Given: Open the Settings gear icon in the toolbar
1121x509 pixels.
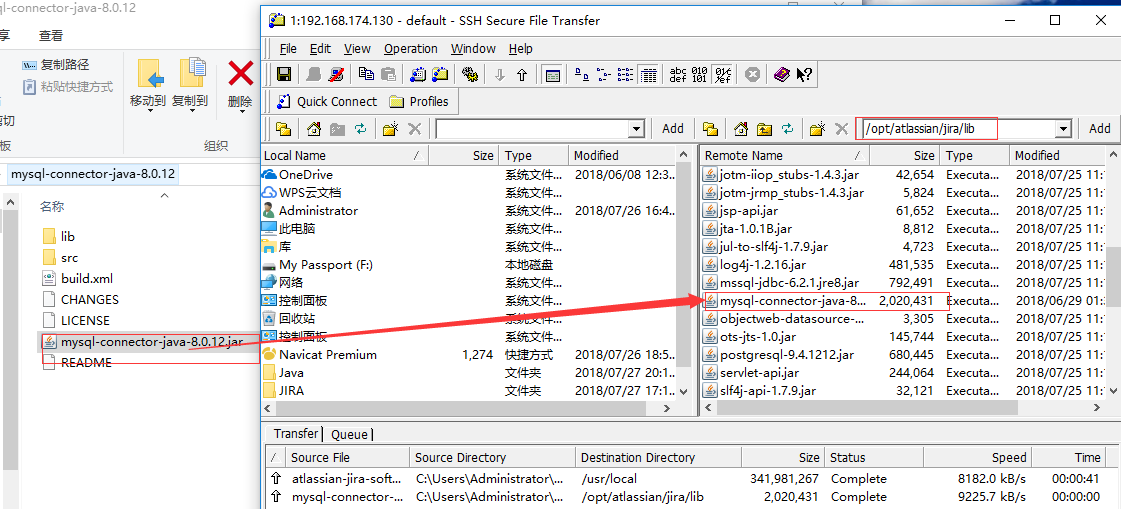Looking at the screenshot, I should click(470, 74).
